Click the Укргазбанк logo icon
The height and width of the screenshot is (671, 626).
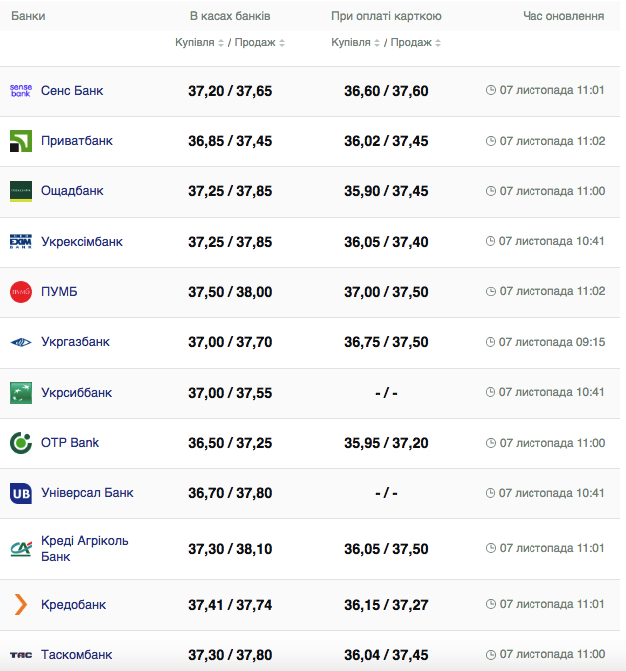click(21, 342)
